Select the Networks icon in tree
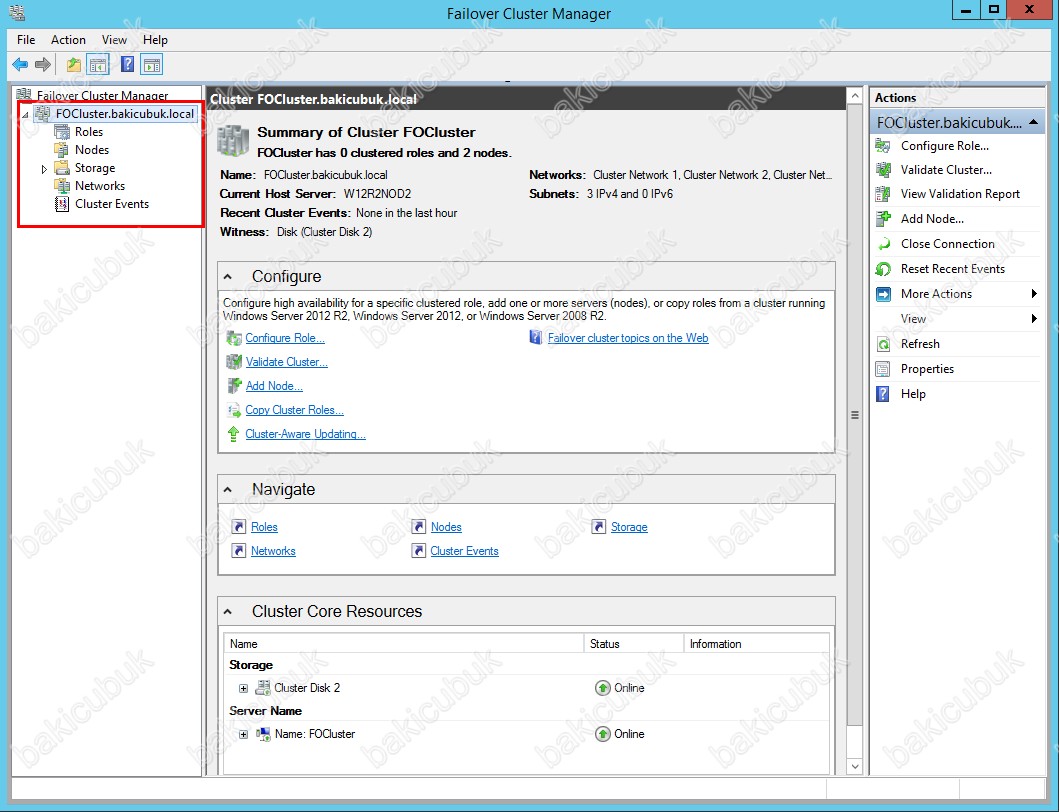This screenshot has height=812, width=1059. [x=61, y=186]
